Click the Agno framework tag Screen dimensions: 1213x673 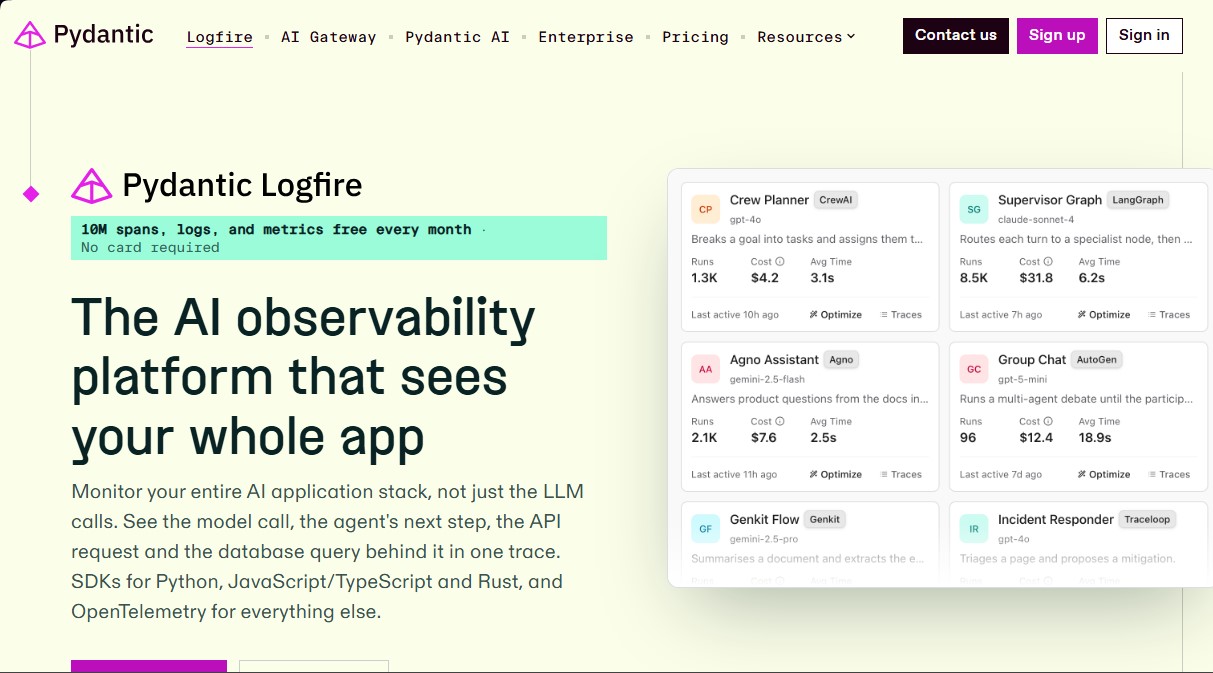(842, 360)
